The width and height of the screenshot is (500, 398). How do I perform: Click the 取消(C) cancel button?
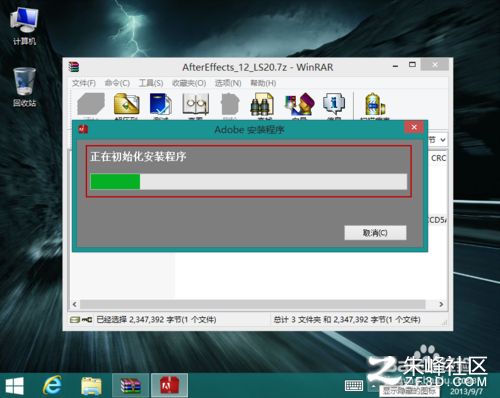tap(375, 233)
